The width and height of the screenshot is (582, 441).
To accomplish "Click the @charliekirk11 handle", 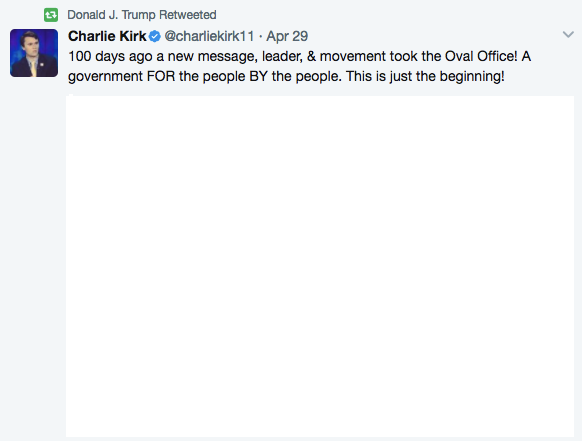I will point(209,36).
